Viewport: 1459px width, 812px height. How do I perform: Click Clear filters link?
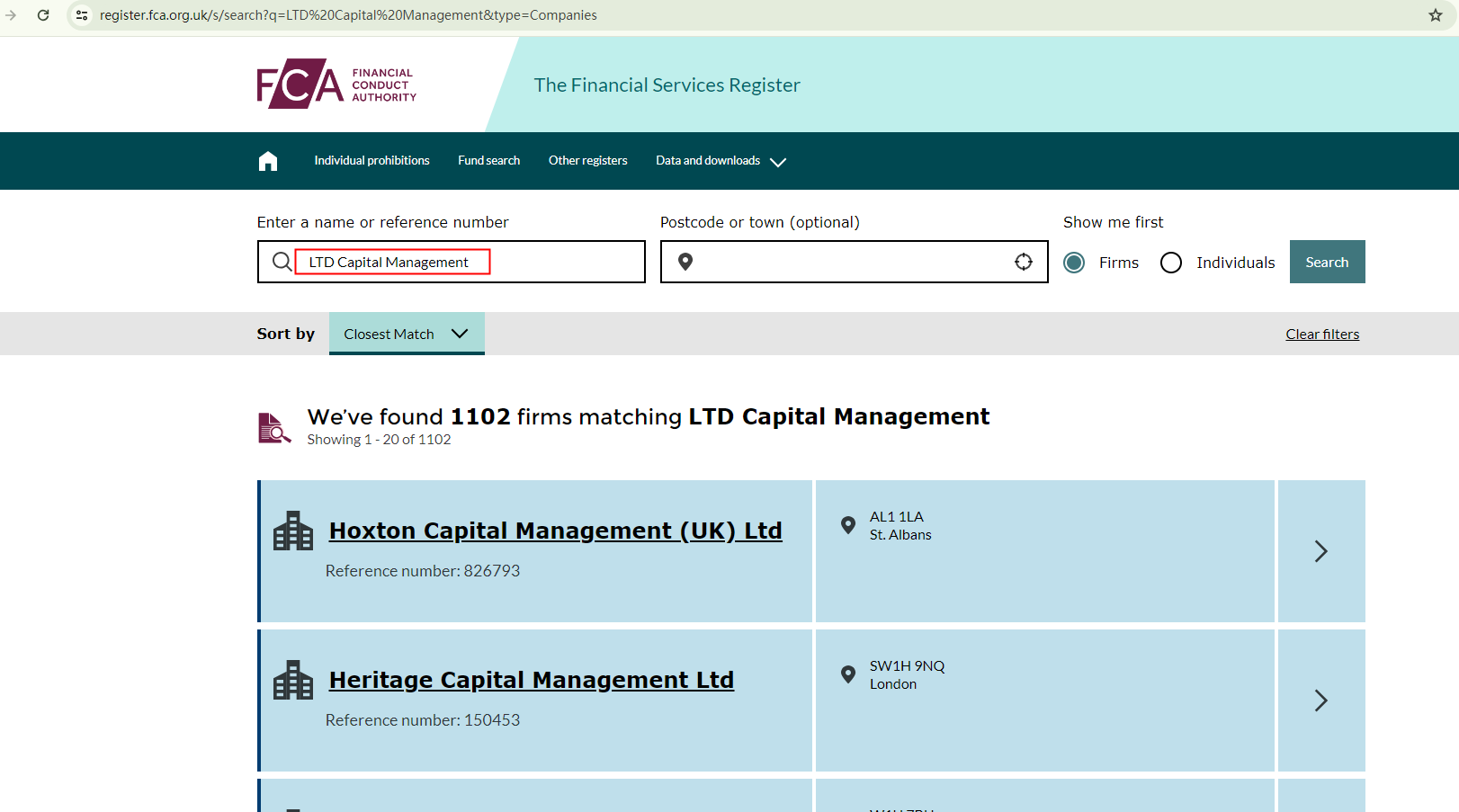(1321, 335)
